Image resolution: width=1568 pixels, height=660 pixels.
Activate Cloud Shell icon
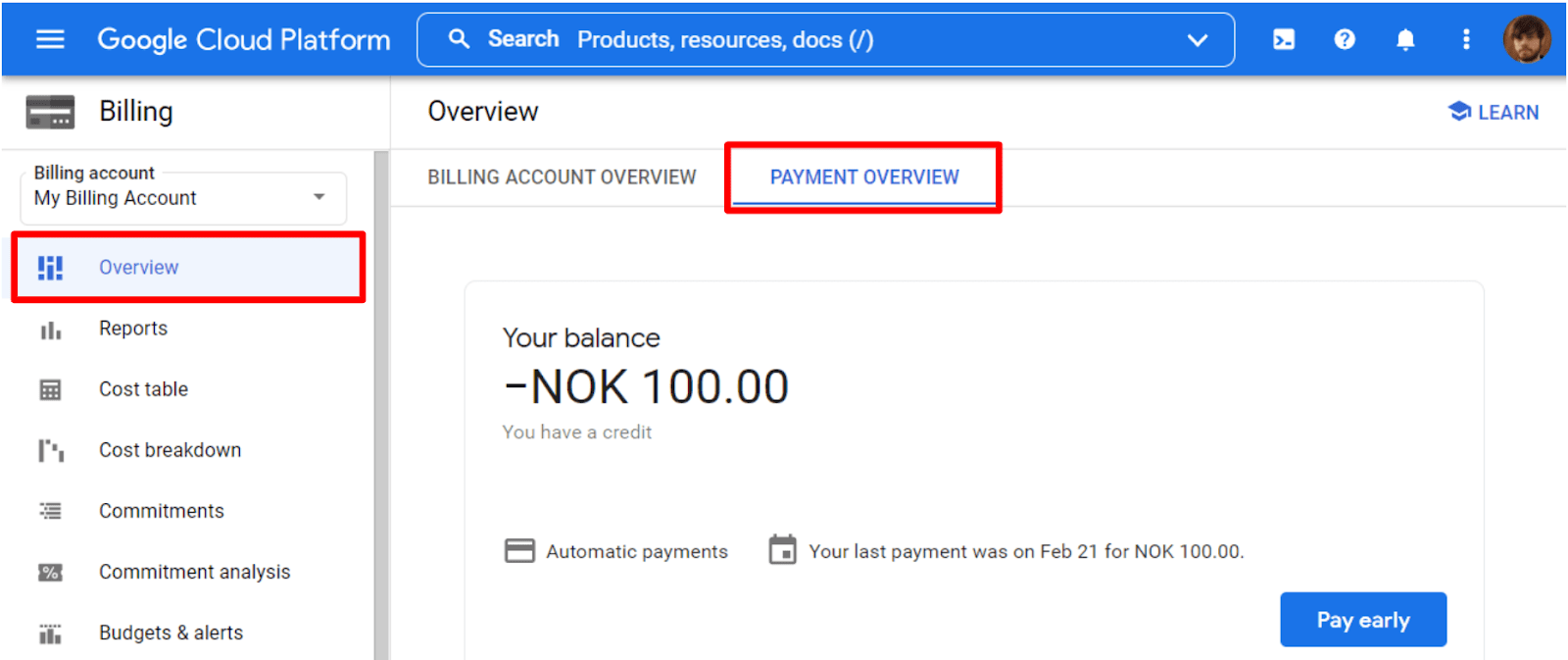click(x=1284, y=39)
